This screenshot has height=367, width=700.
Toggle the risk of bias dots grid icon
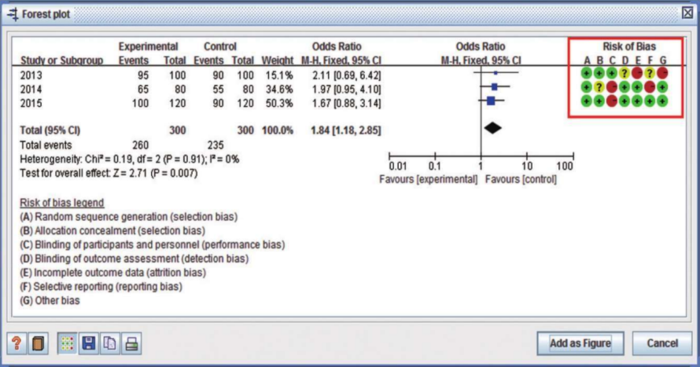[67, 343]
